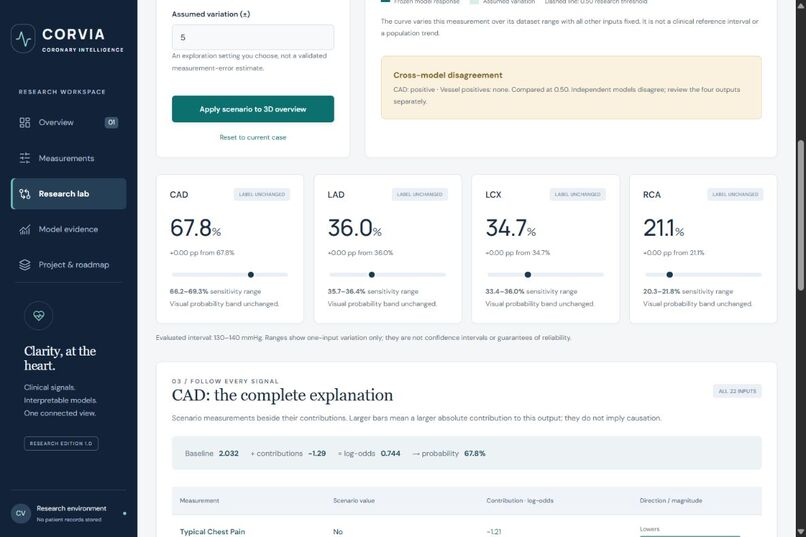Click the RCA 21.1% probability value
Screen dimensions: 806x537
664,228
